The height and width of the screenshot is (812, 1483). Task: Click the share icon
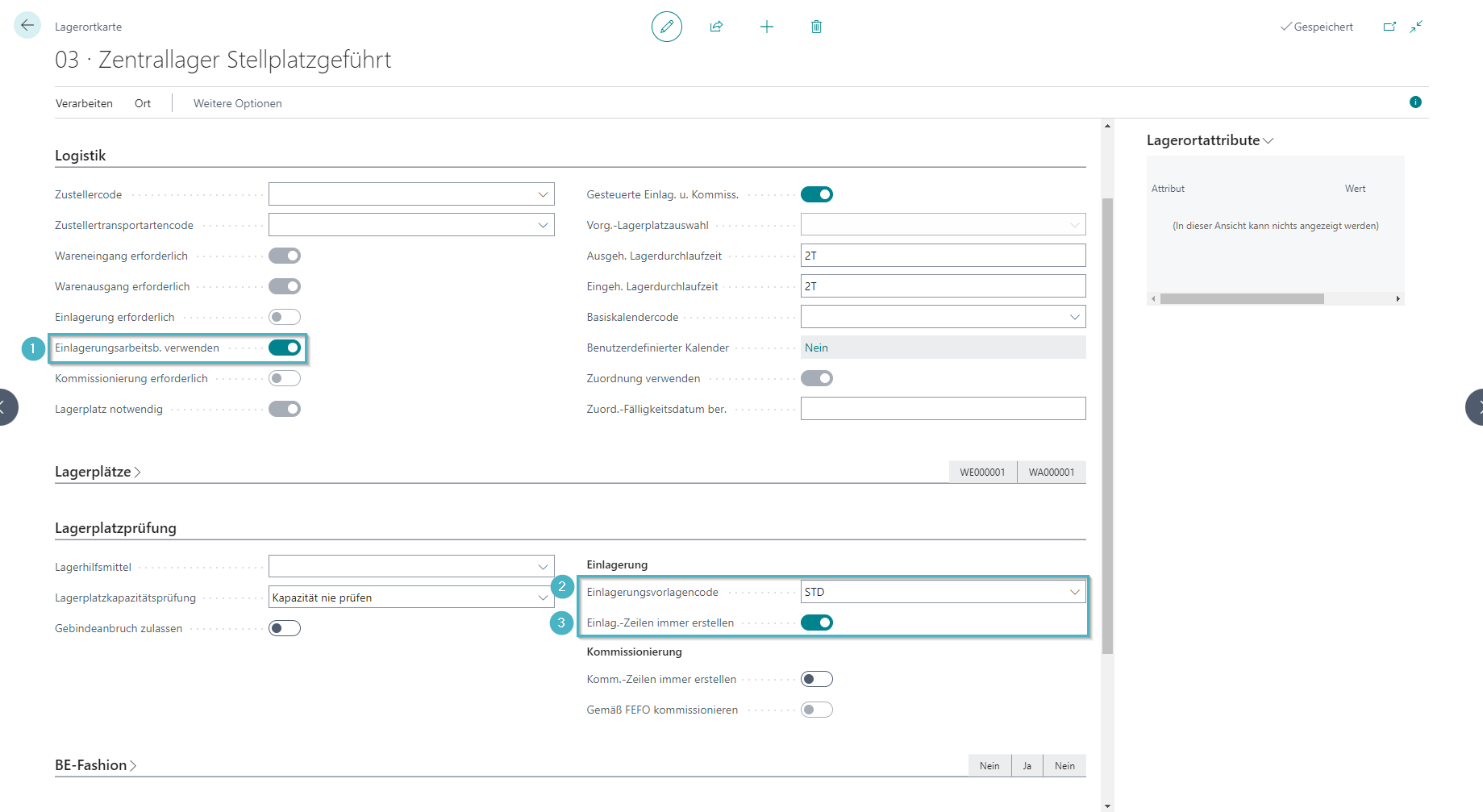point(716,27)
